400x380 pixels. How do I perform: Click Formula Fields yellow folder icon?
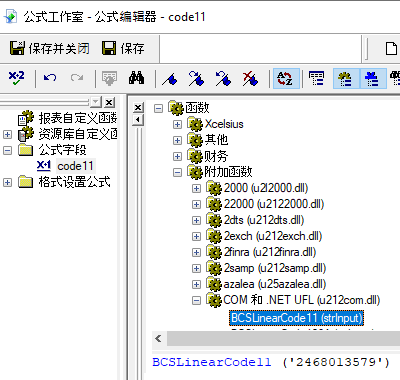[26, 150]
